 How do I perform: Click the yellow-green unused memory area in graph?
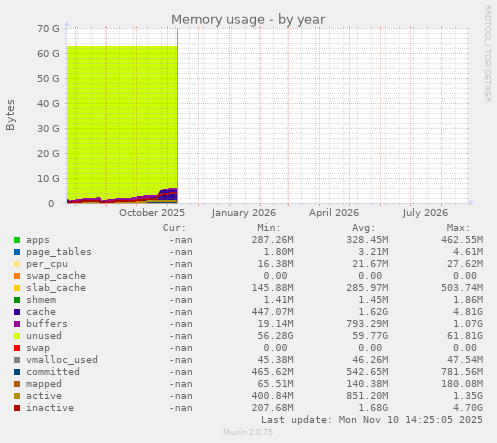coord(122,117)
